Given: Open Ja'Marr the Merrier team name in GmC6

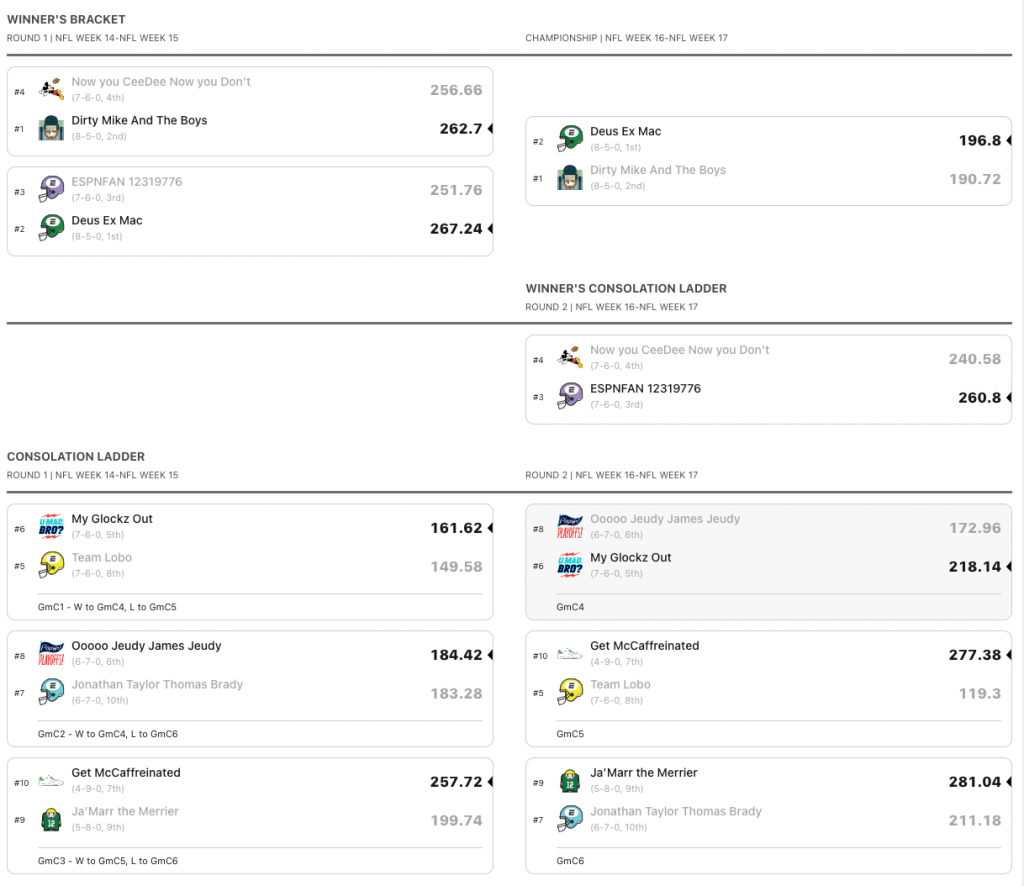Looking at the screenshot, I should [x=643, y=773].
